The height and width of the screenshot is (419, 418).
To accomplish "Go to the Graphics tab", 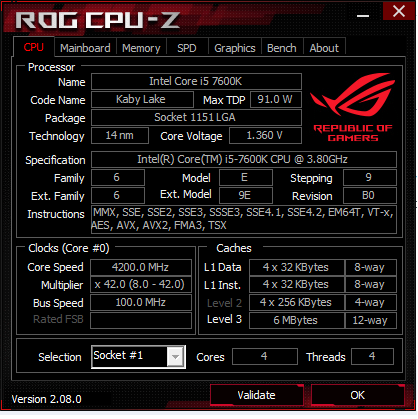I will tap(235, 48).
